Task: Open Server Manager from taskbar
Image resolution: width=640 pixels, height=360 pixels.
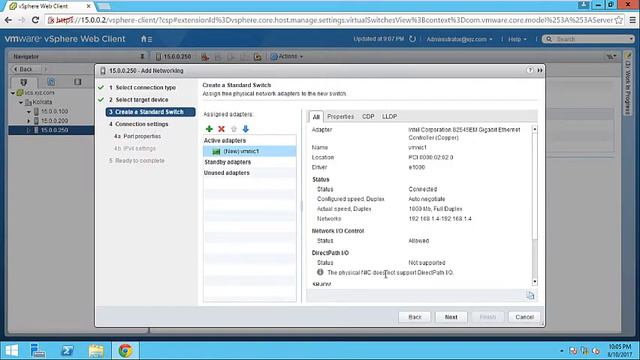Action: [38, 350]
